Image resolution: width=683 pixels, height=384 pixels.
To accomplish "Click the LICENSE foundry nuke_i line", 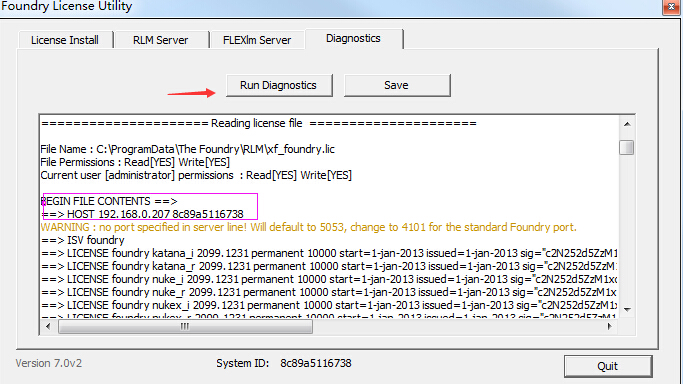I will point(329,279).
